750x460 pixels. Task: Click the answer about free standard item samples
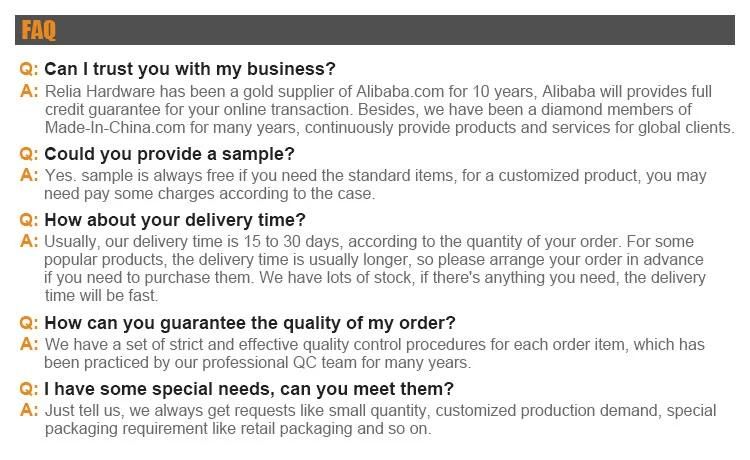tap(375, 185)
